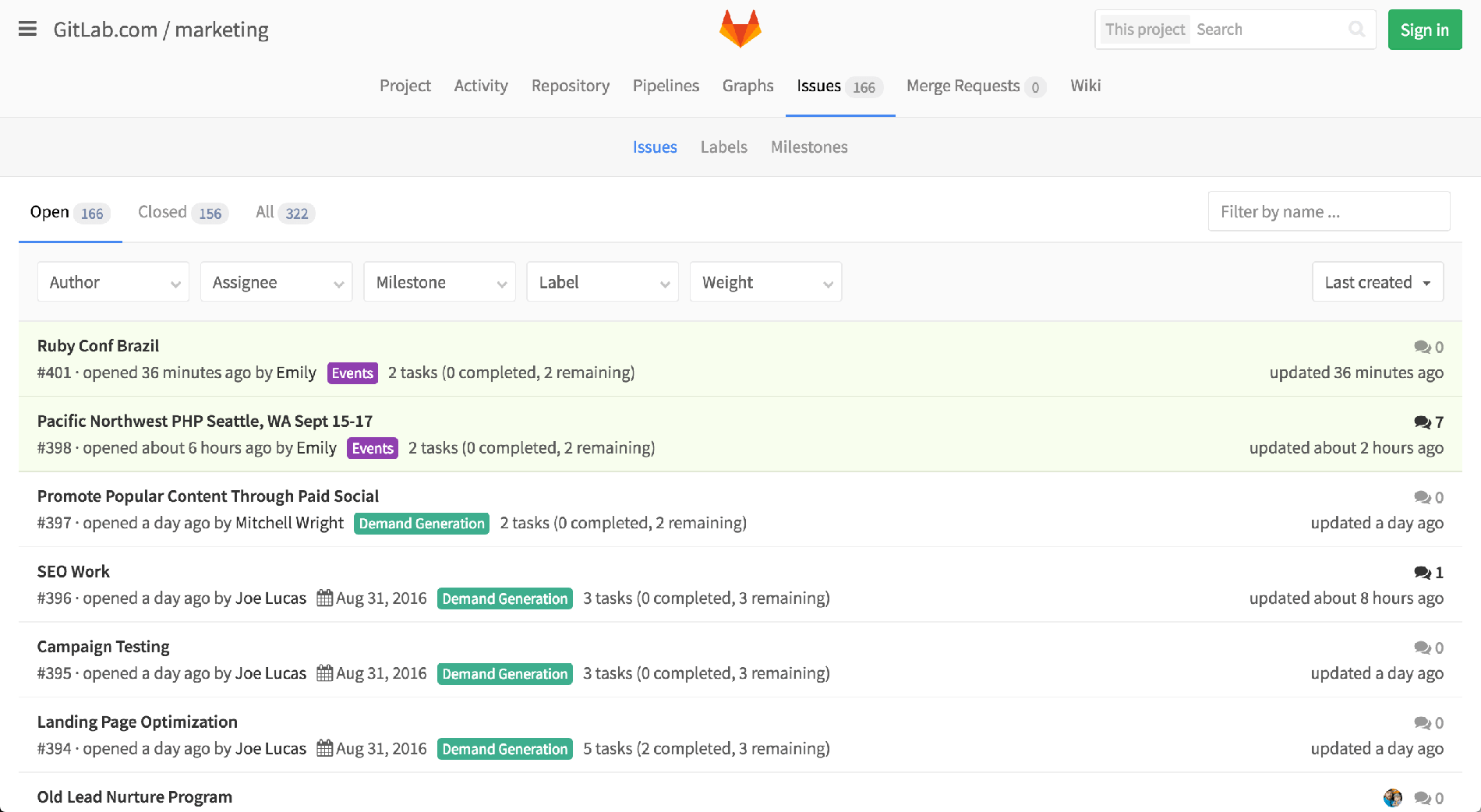Open the Landing Page Optimization issue

tap(137, 722)
